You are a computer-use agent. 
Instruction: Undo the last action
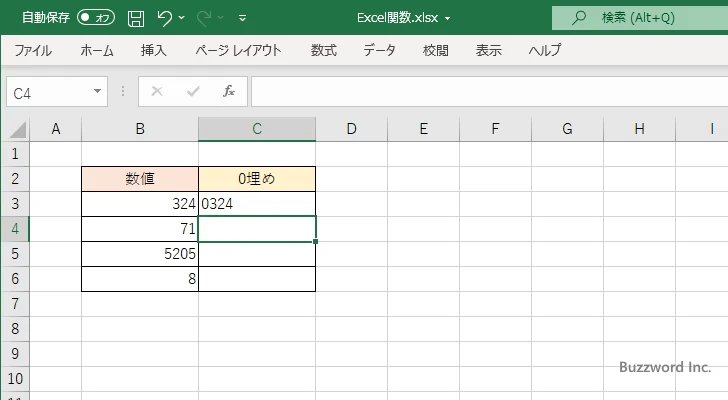164,18
